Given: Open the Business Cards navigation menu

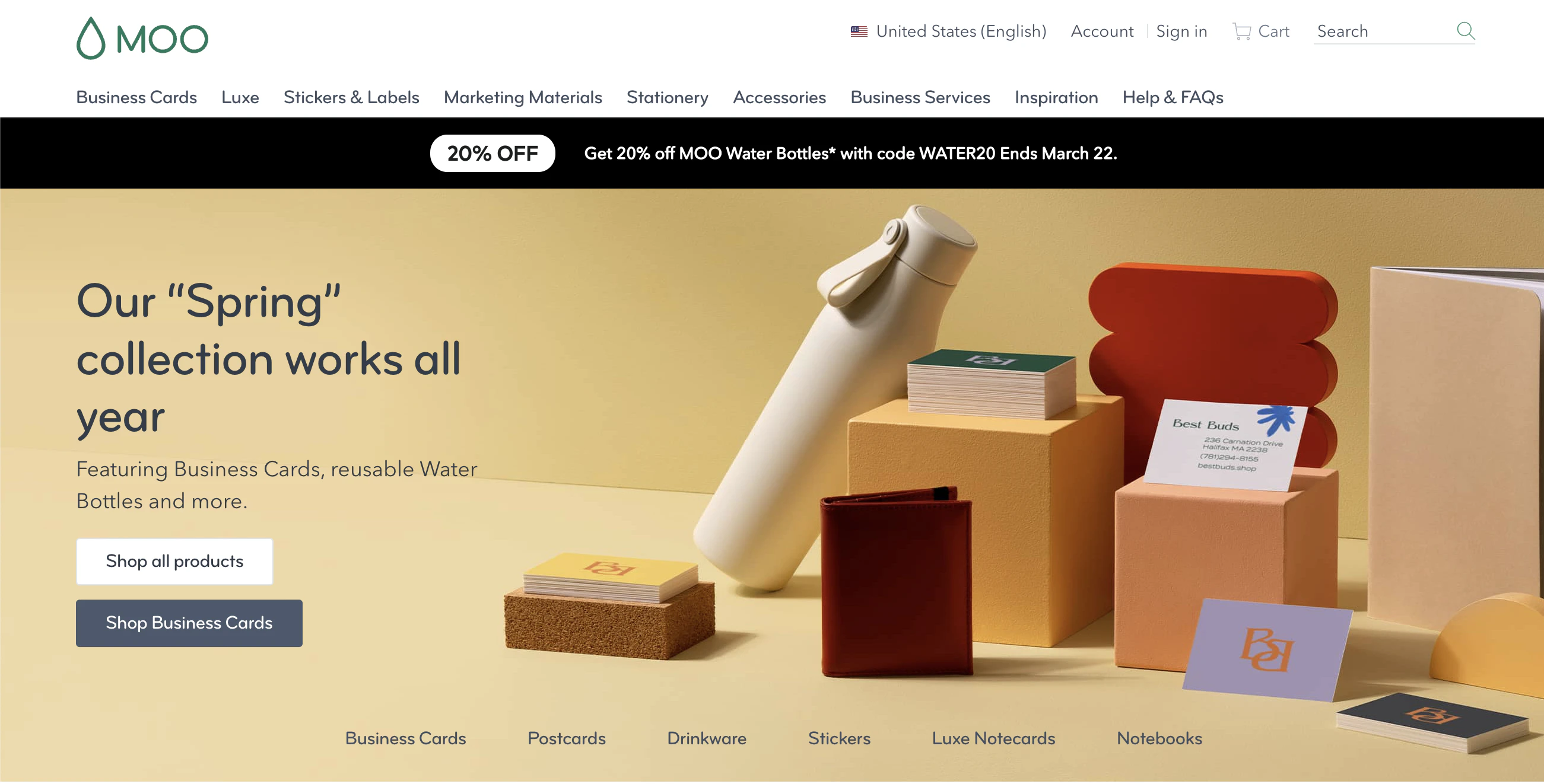Looking at the screenshot, I should point(136,97).
